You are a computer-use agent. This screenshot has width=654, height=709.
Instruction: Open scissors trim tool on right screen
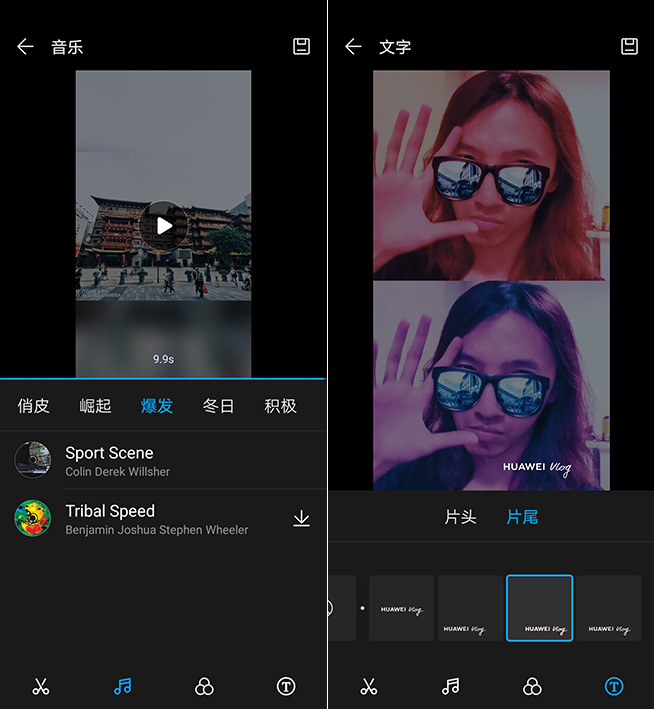pyautogui.click(x=369, y=686)
